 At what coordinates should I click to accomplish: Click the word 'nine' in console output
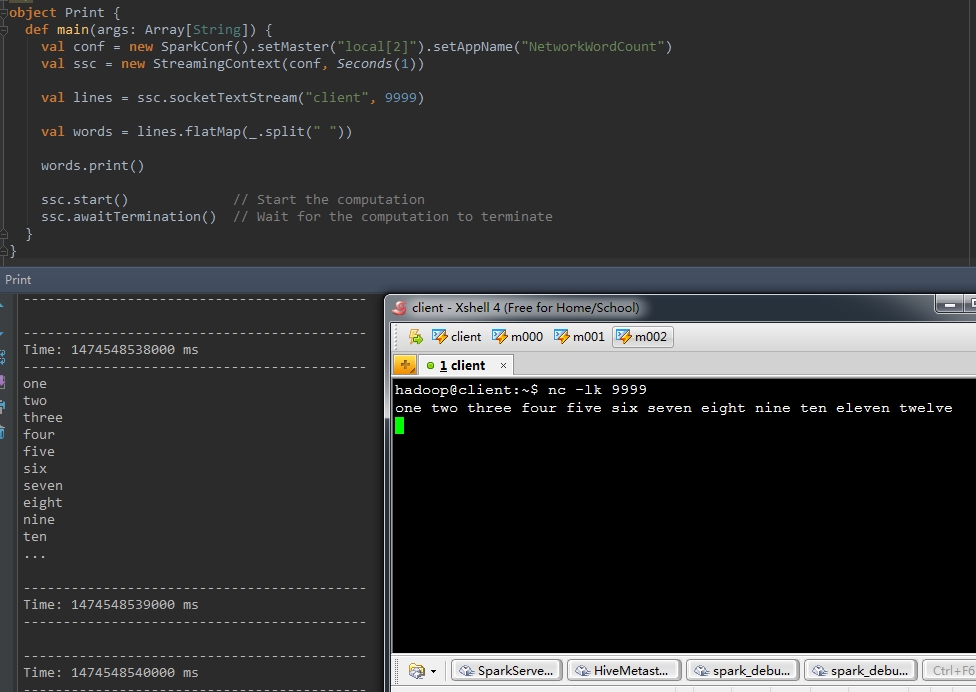point(39,520)
